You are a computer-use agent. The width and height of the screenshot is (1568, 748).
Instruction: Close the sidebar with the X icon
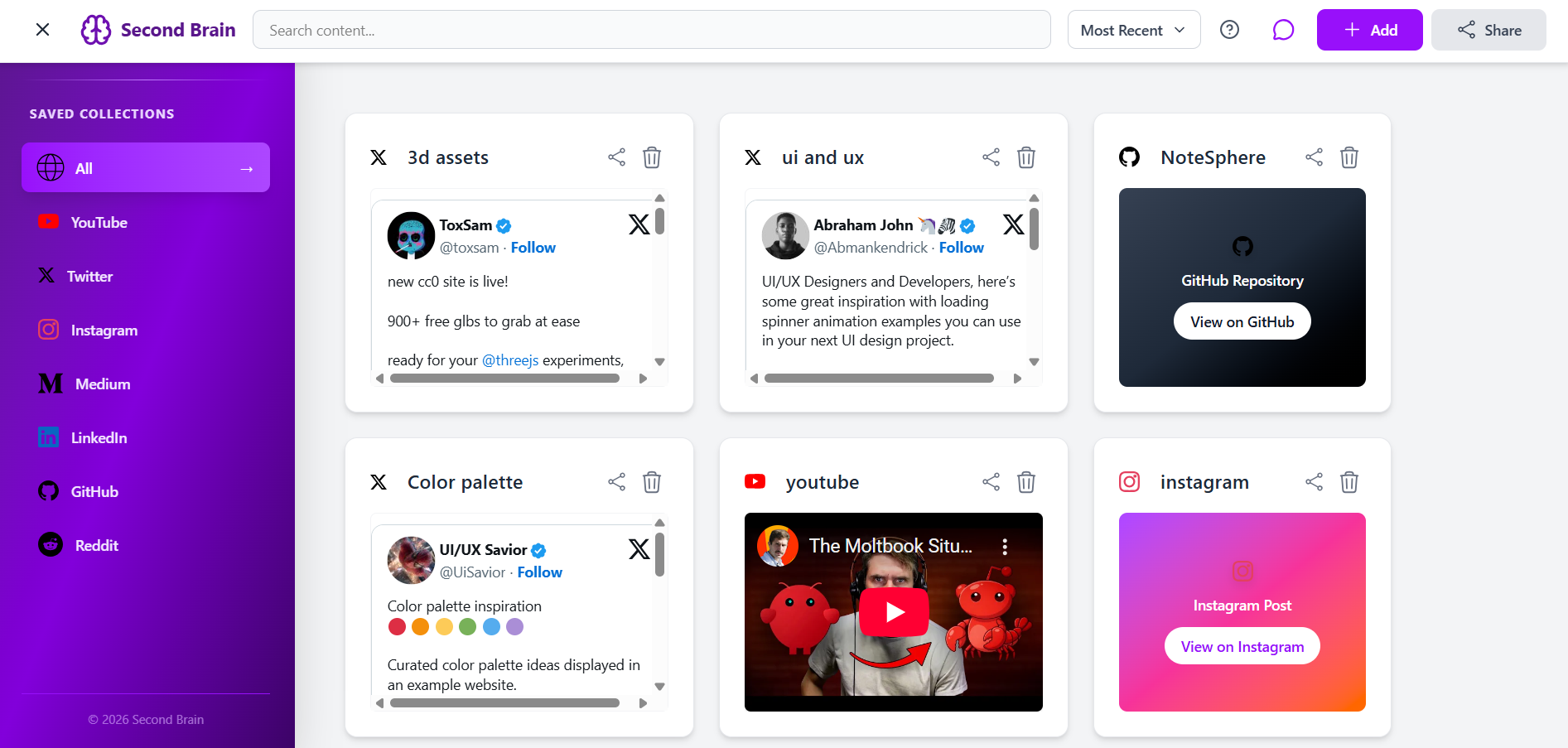(x=43, y=30)
